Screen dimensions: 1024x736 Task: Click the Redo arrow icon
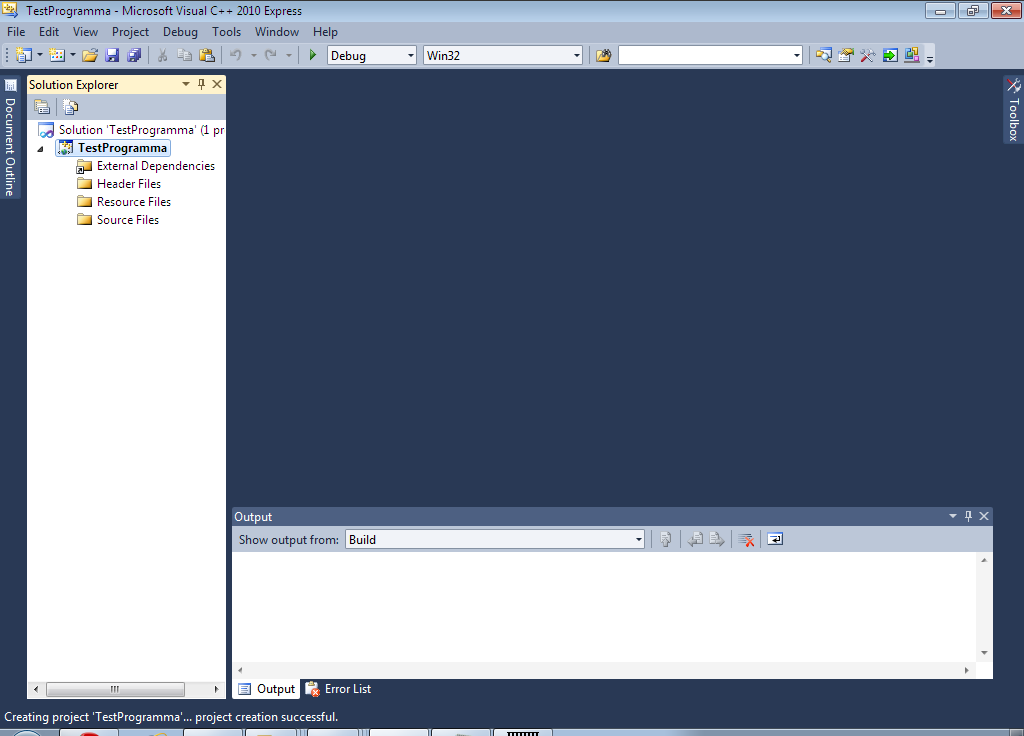[x=271, y=56]
